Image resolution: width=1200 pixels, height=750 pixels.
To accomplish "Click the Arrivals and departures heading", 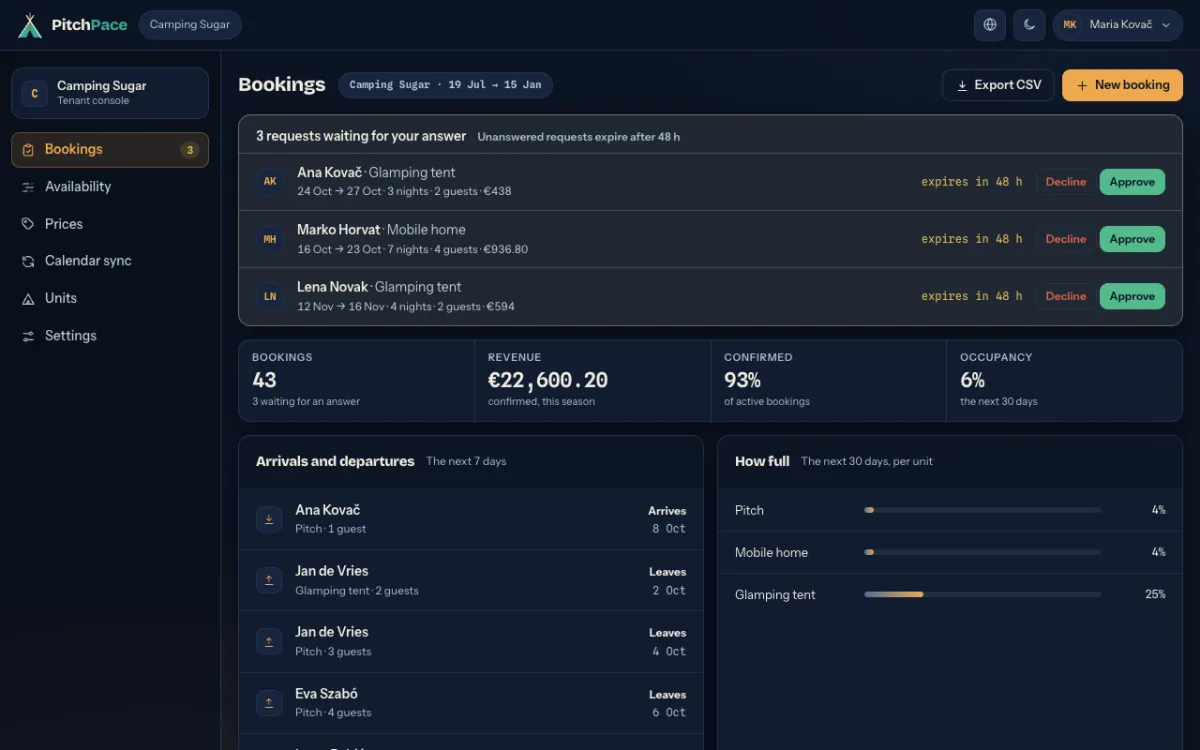I will pos(335,461).
